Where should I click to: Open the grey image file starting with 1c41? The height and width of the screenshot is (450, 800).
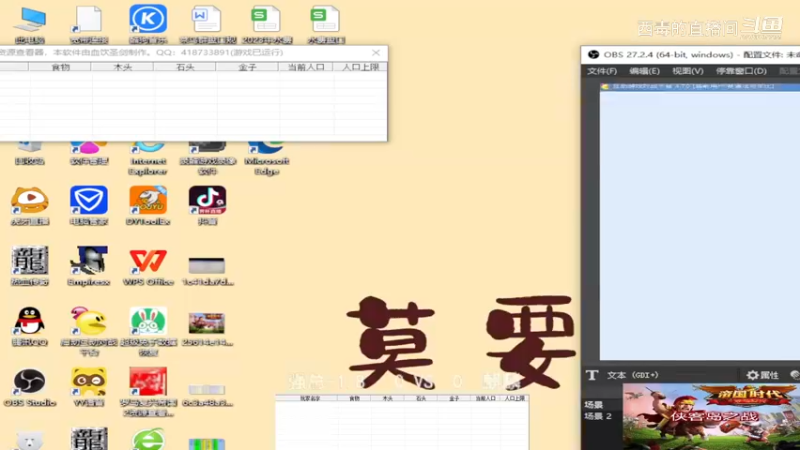pyautogui.click(x=207, y=265)
